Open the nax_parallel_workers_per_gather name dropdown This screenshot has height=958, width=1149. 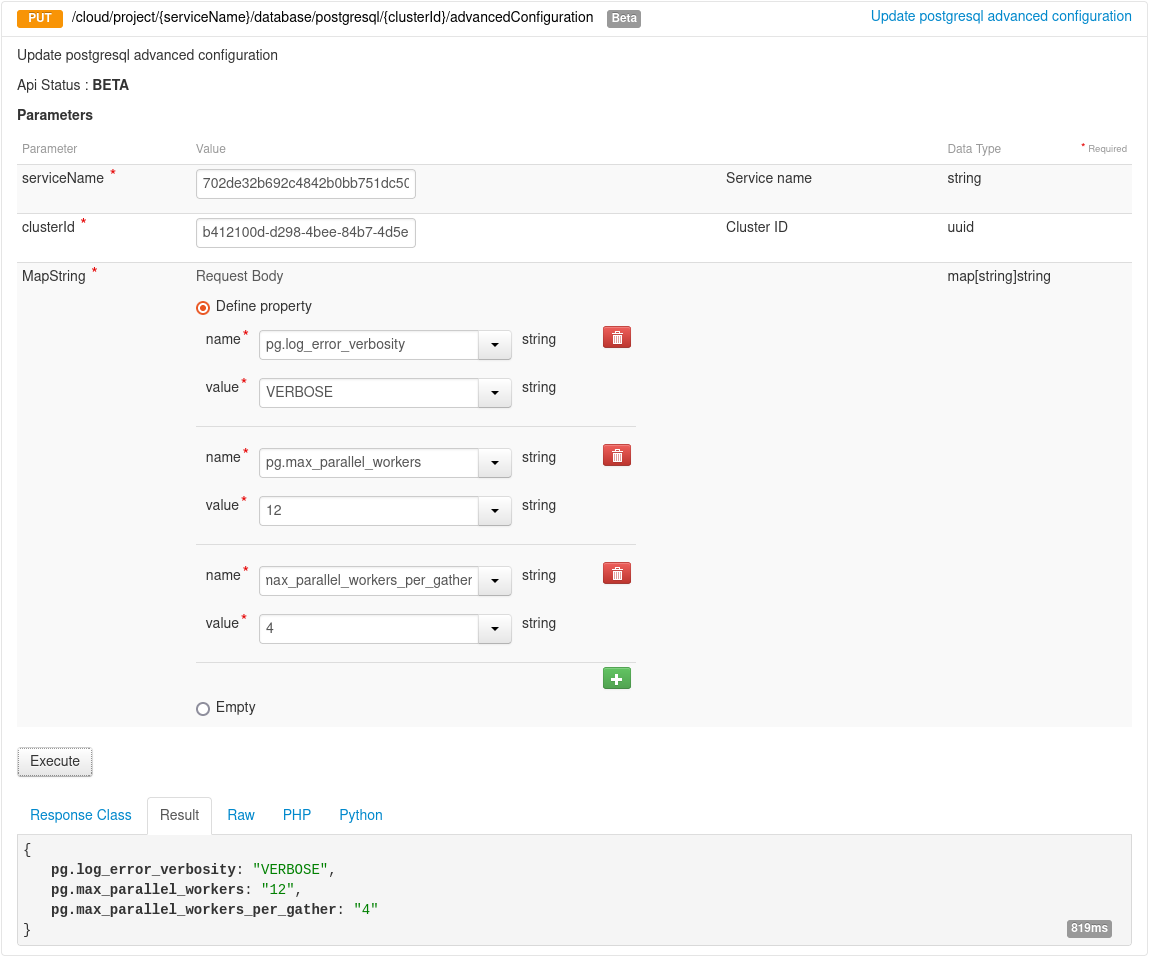coord(494,580)
